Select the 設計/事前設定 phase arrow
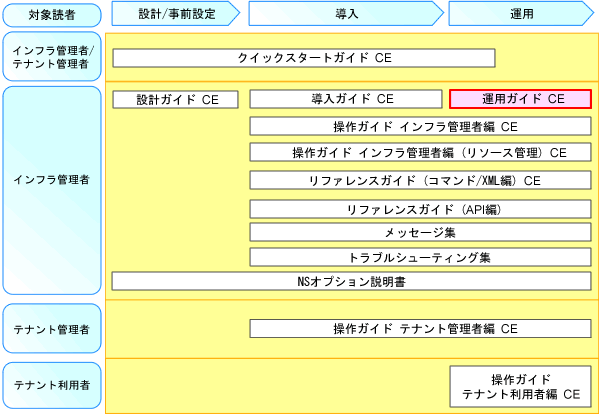Viewport: 599px width, 415px height. coord(176,13)
